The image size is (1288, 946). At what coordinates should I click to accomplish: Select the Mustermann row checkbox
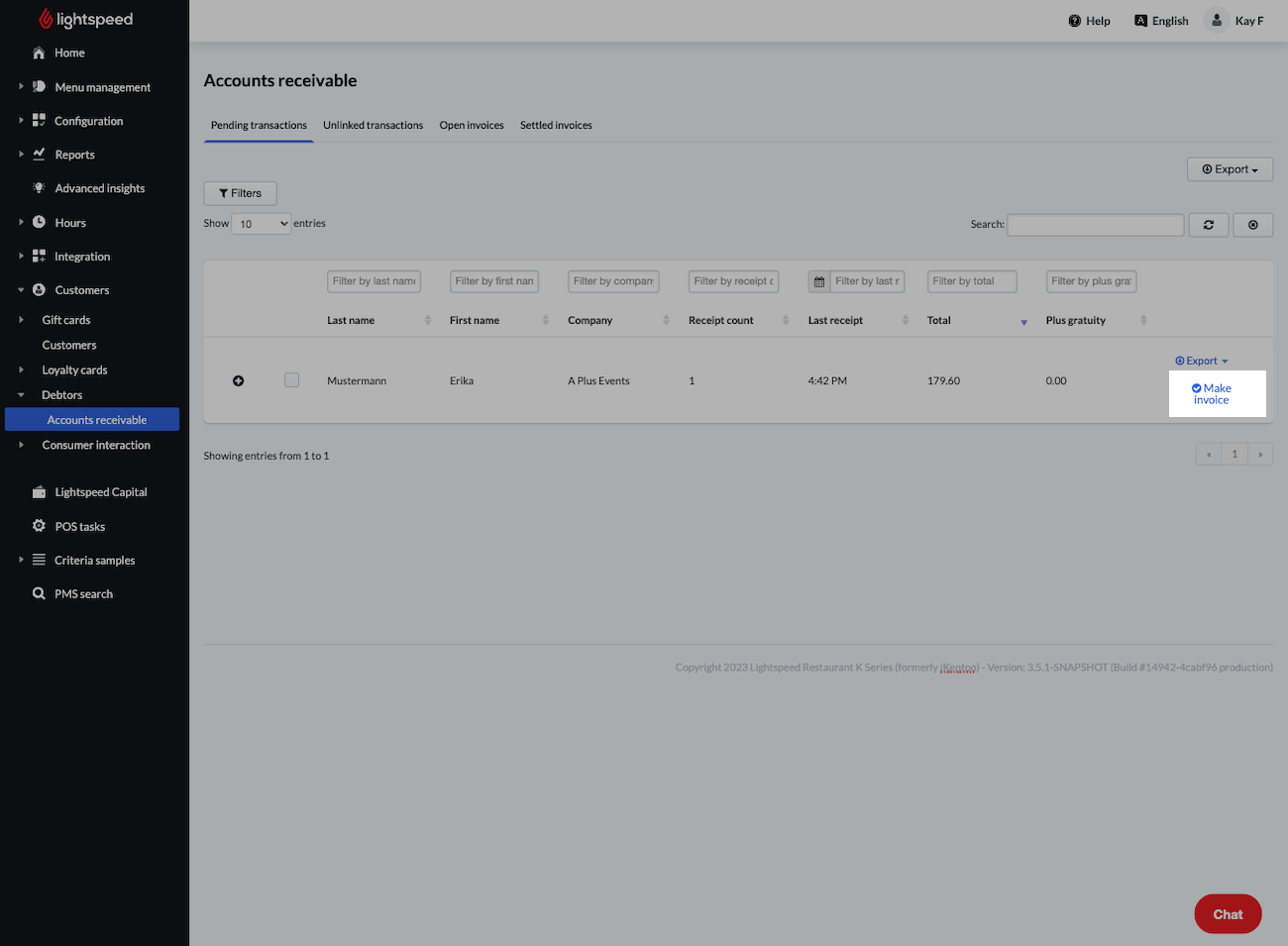click(291, 380)
